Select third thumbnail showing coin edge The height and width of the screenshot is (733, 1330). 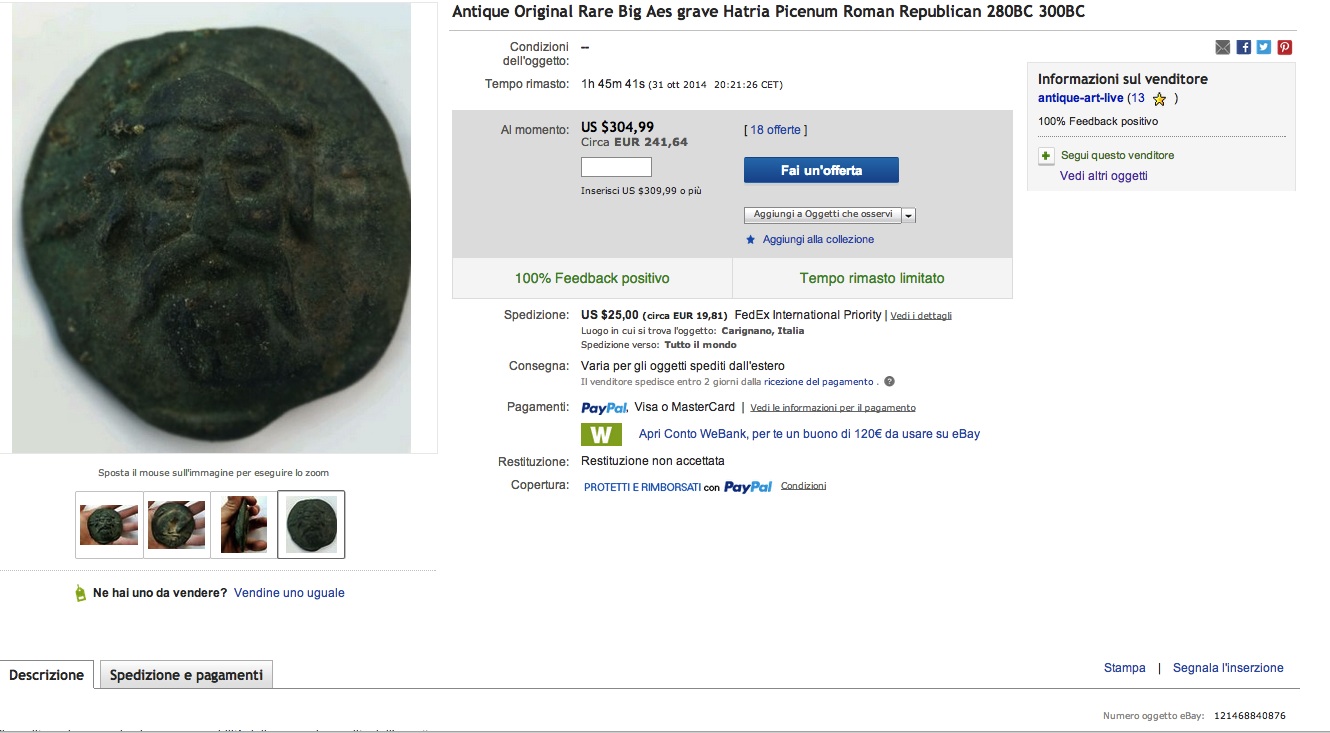[244, 524]
